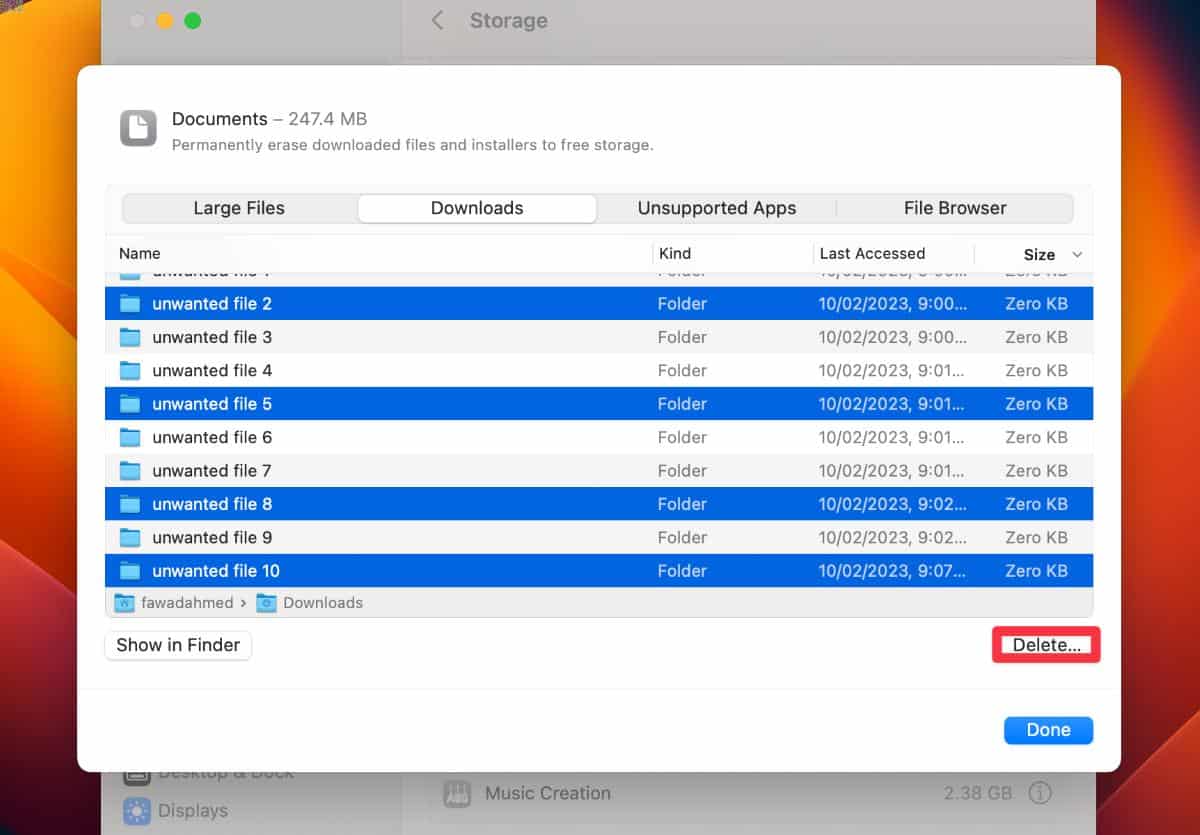Click the Music Creation app icon
This screenshot has height=835, width=1200.
click(458, 793)
